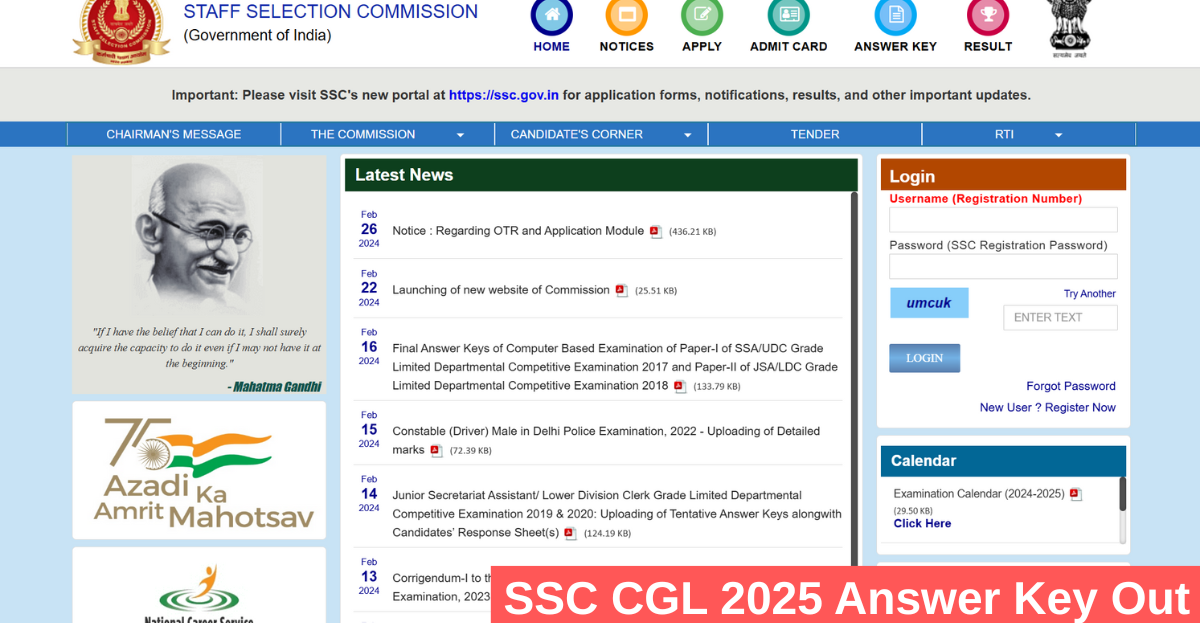1200x623 pixels.
Task: Click the captcha image showing umcuk
Action: (x=929, y=301)
